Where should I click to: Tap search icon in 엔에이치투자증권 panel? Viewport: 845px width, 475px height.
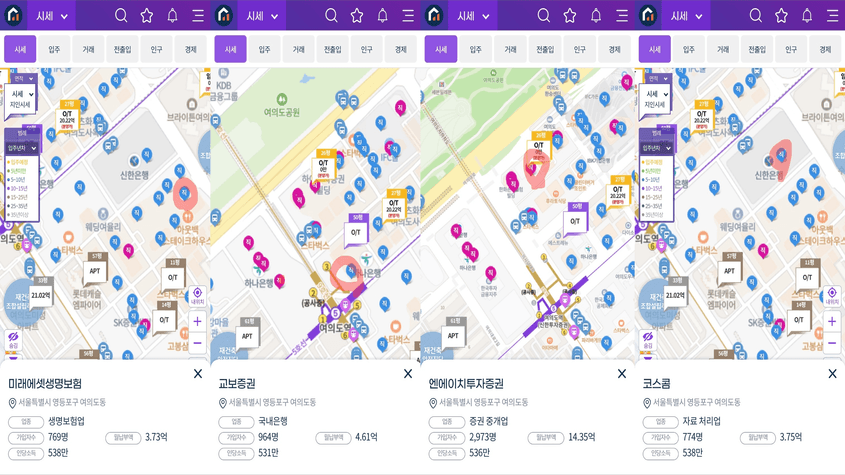tap(544, 16)
